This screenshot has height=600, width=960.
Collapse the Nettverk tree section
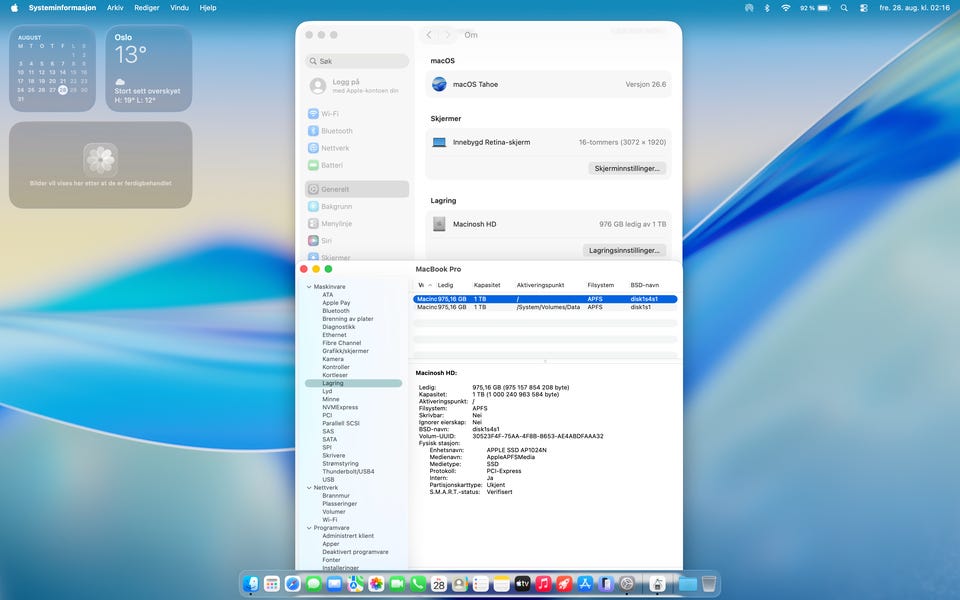(x=309, y=488)
